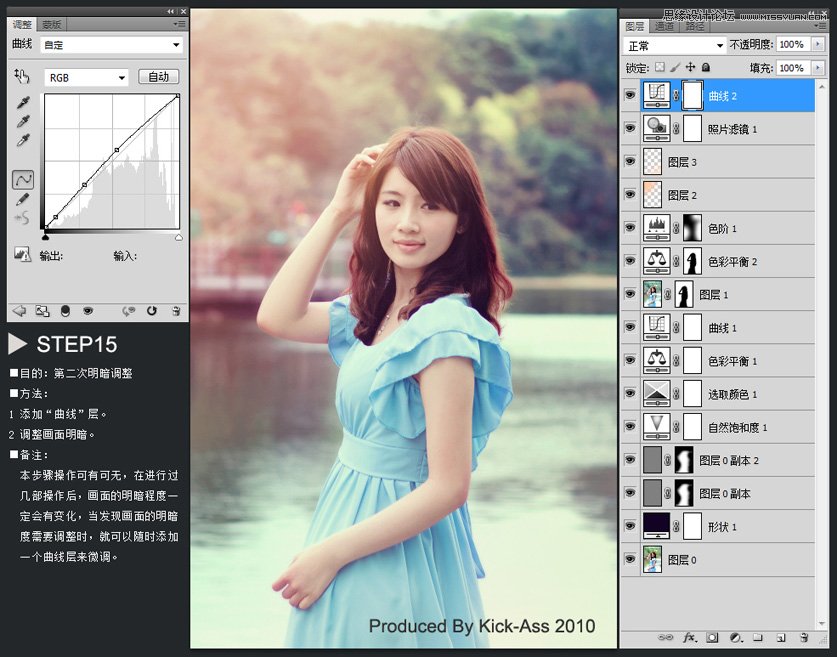Open the 不透明度 opacity value control
The image size is (837, 657).
pyautogui.click(x=795, y=44)
